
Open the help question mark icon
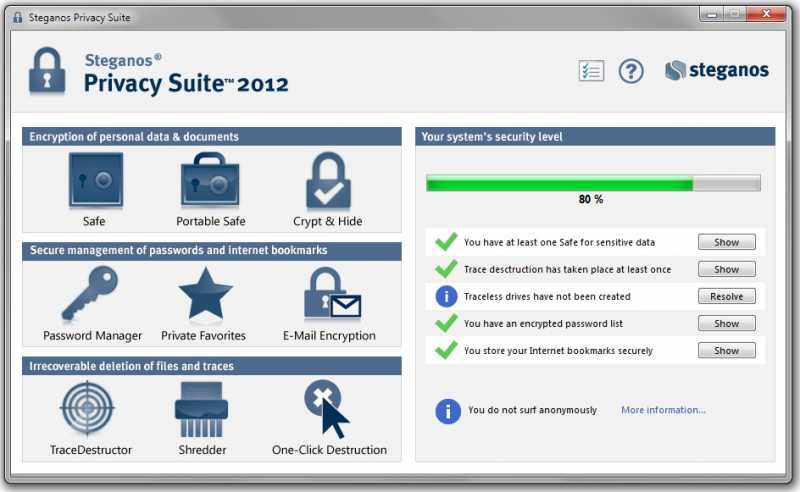(631, 71)
